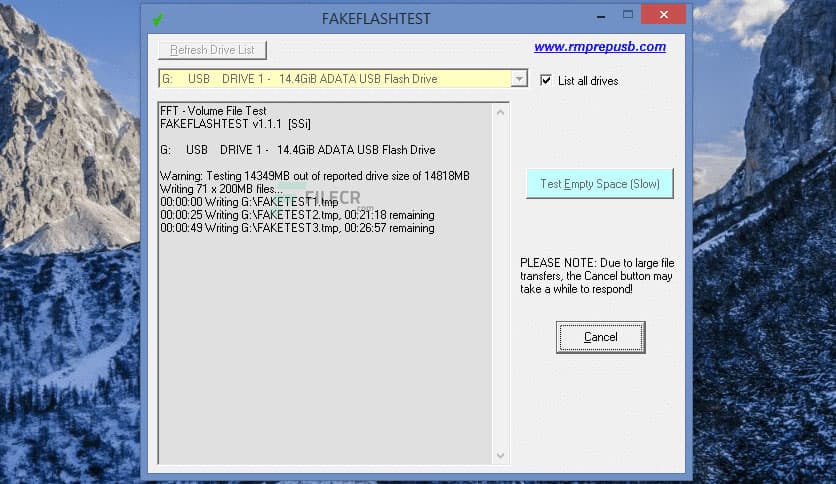Image resolution: width=836 pixels, height=484 pixels.
Task: Uncheck the List all drives checkbox
Action: pyautogui.click(x=545, y=80)
